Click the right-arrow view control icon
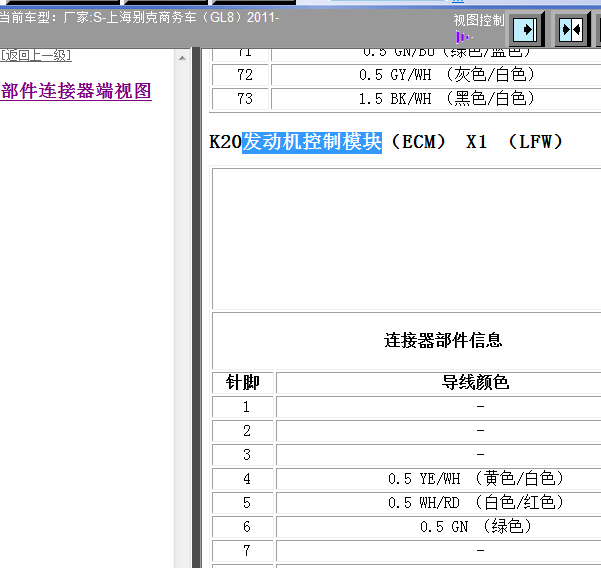Viewport: 601px width, 568px height. coord(527,30)
